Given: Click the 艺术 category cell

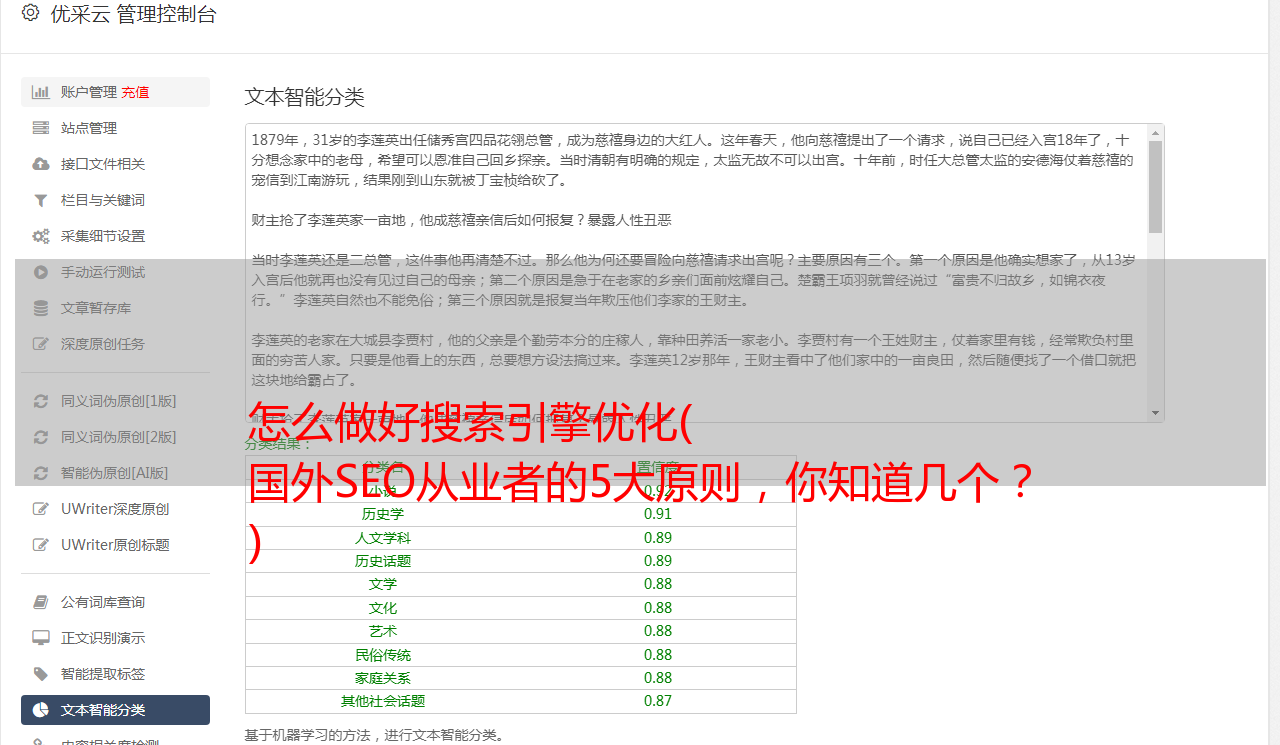Looking at the screenshot, I should point(383,631).
